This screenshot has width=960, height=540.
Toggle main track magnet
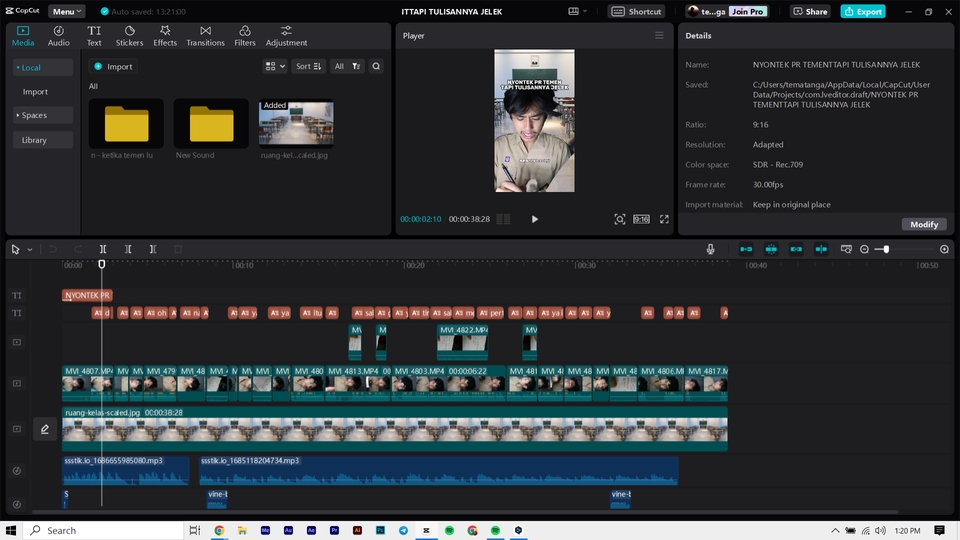pyautogui.click(x=746, y=249)
